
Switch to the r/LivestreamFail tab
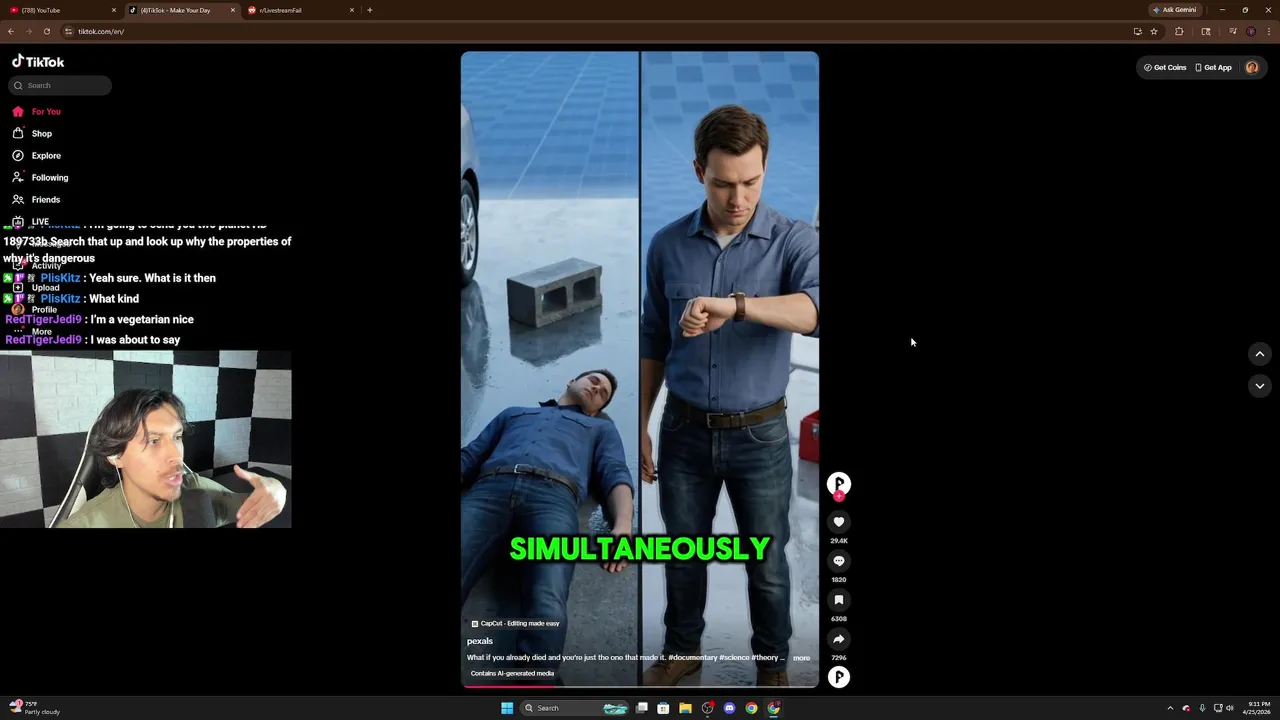(x=300, y=10)
